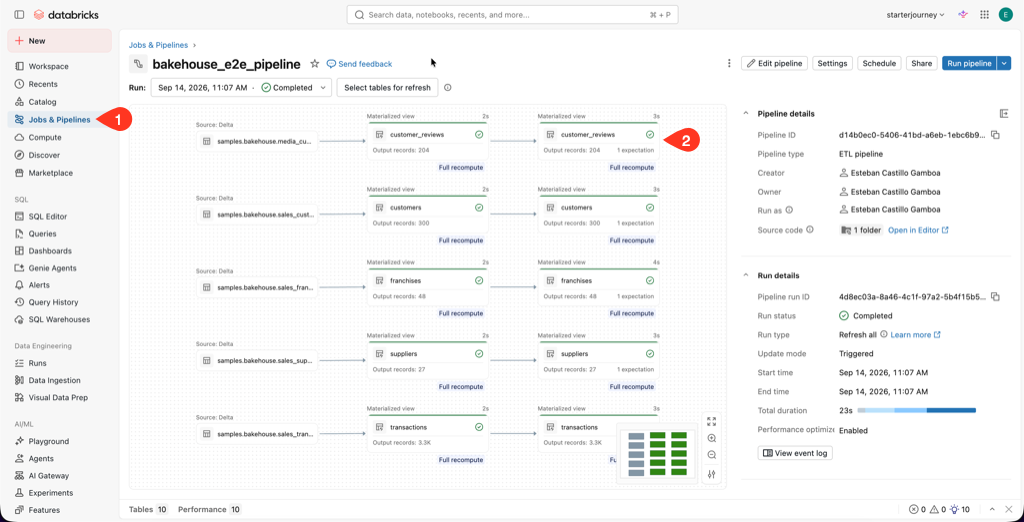Screen dimensions: 1024x522
Task: Open the user avatar E menu
Action: 1005,14
